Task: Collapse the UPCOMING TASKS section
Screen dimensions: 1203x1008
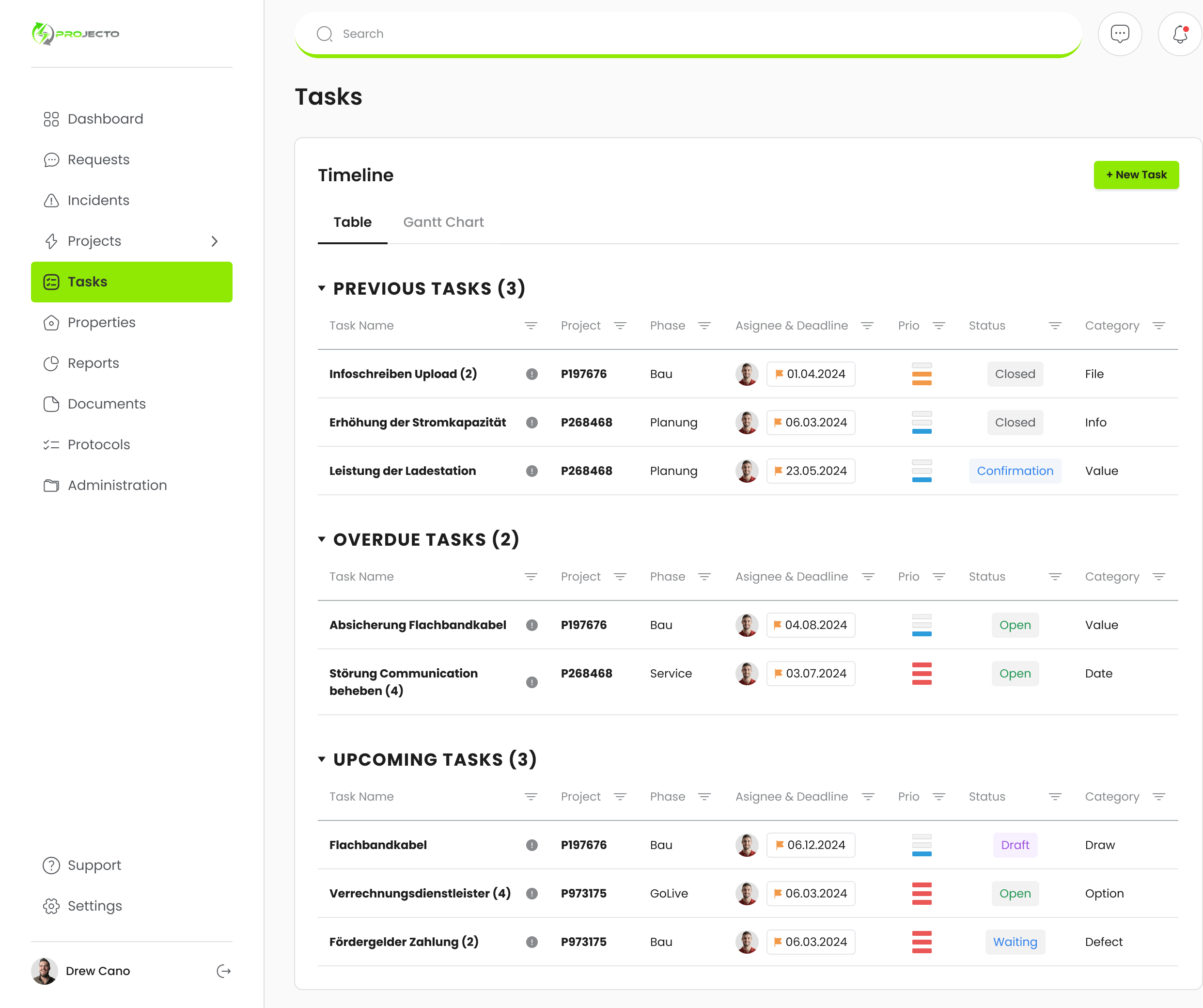Action: click(322, 759)
